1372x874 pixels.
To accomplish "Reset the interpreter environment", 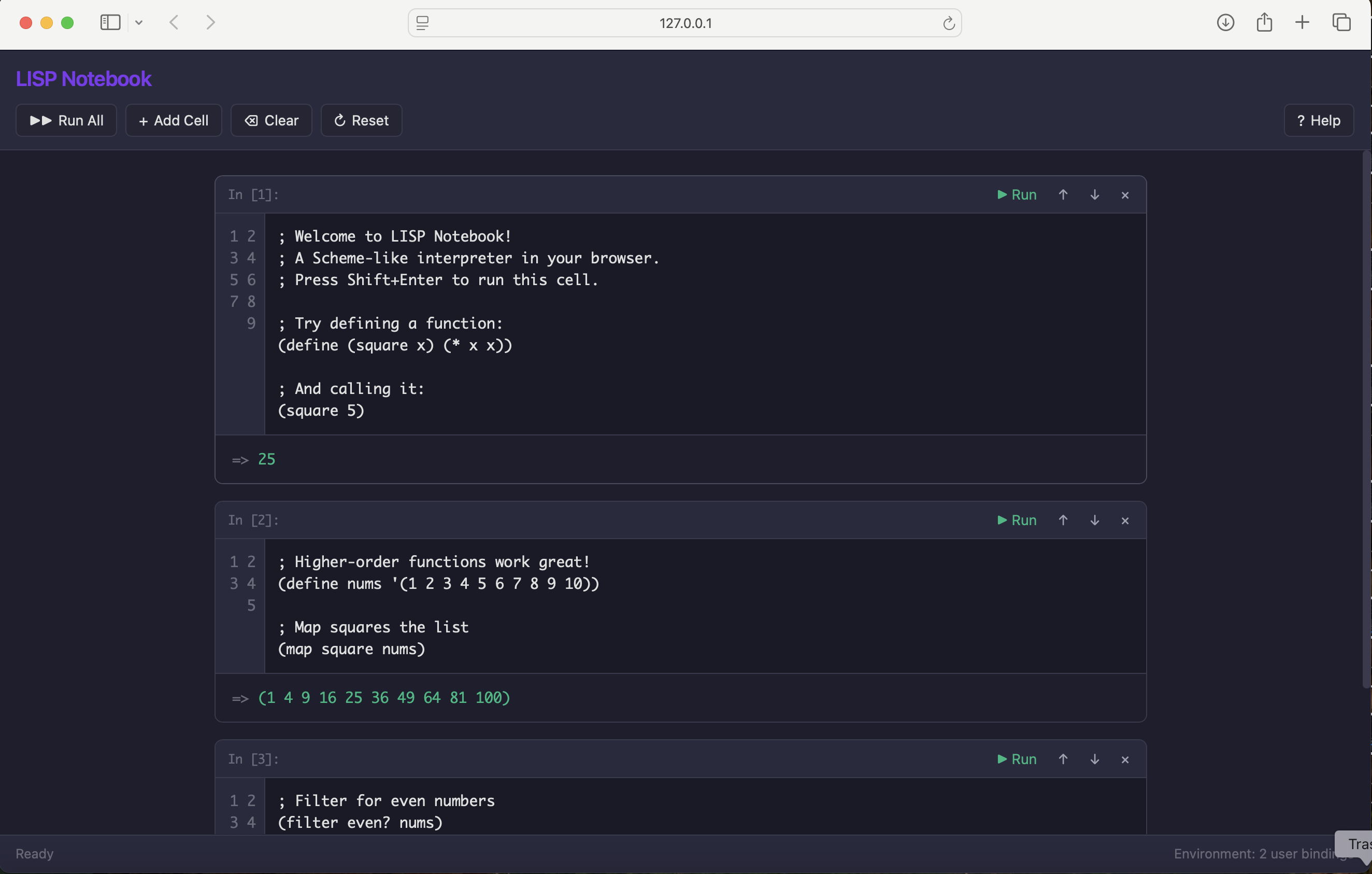I will (x=361, y=120).
